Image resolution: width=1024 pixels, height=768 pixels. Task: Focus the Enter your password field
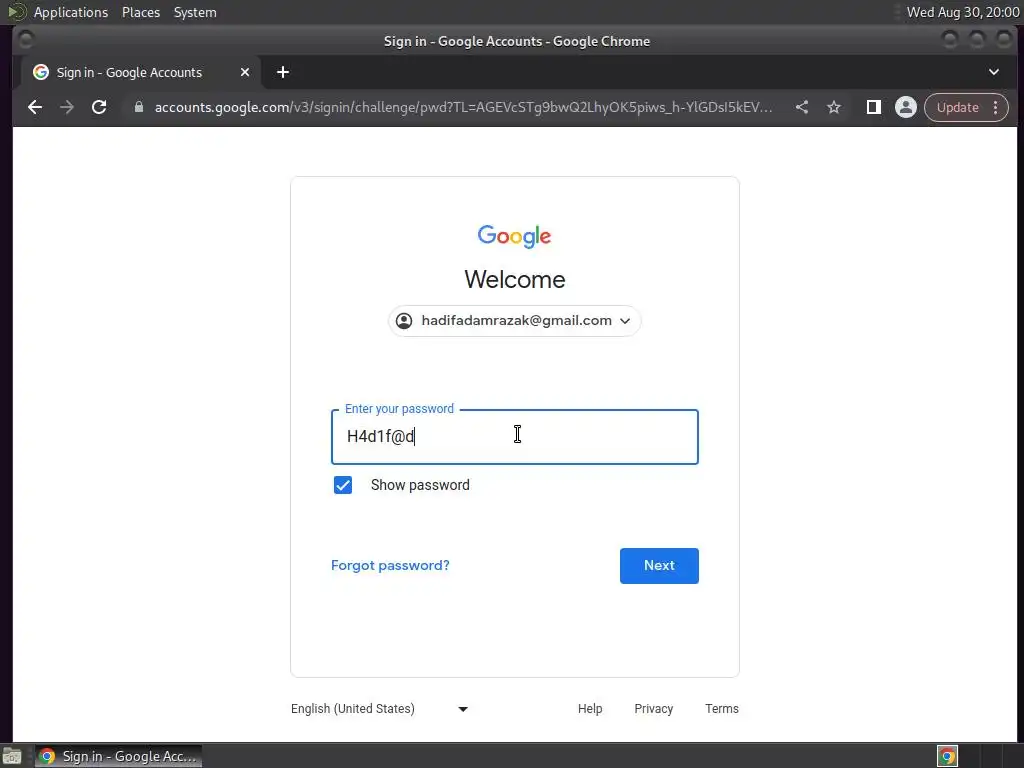(x=515, y=437)
